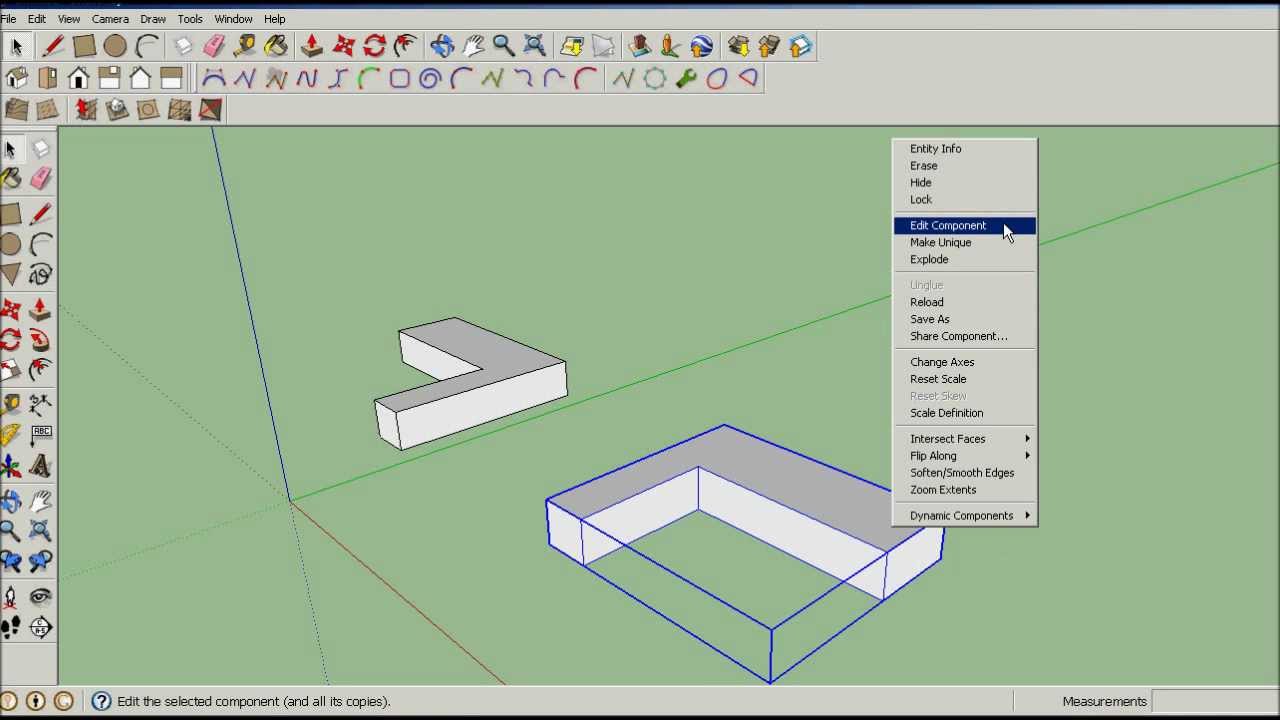Switch to the Iso house view icon
Image resolution: width=1280 pixels, height=720 pixels.
point(16,78)
